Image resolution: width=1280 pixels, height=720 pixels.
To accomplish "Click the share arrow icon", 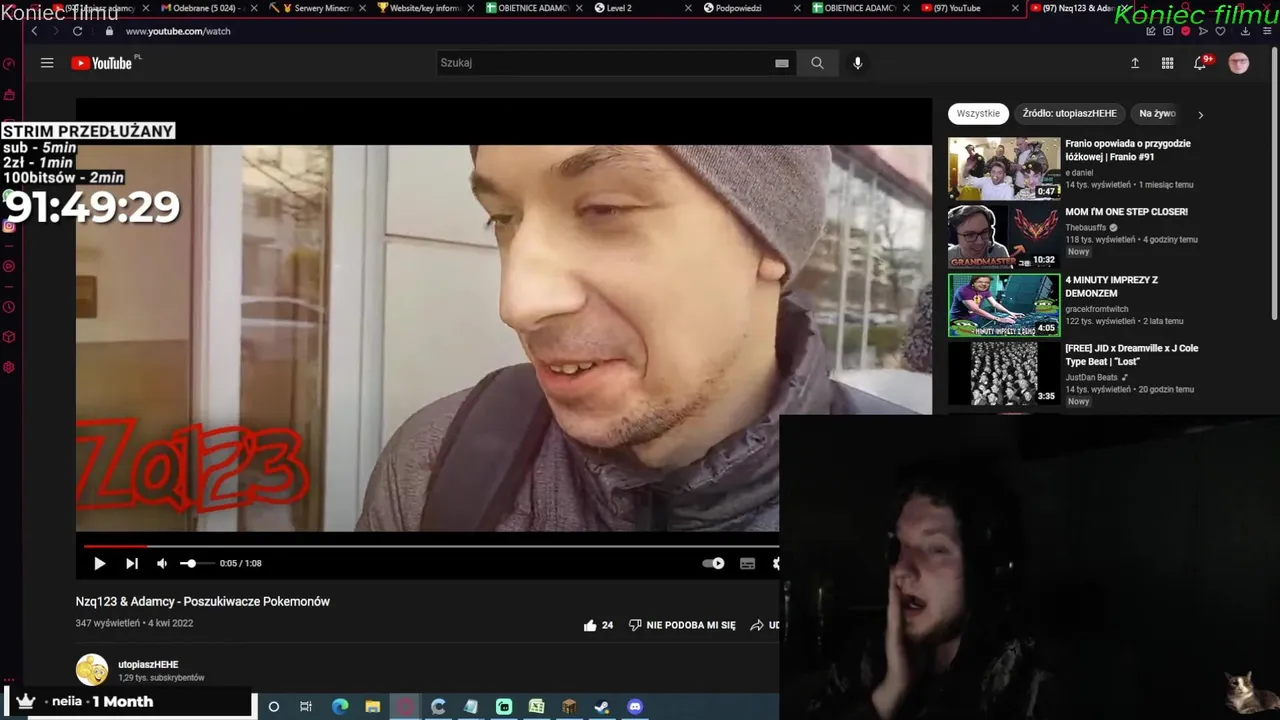I will (757, 625).
